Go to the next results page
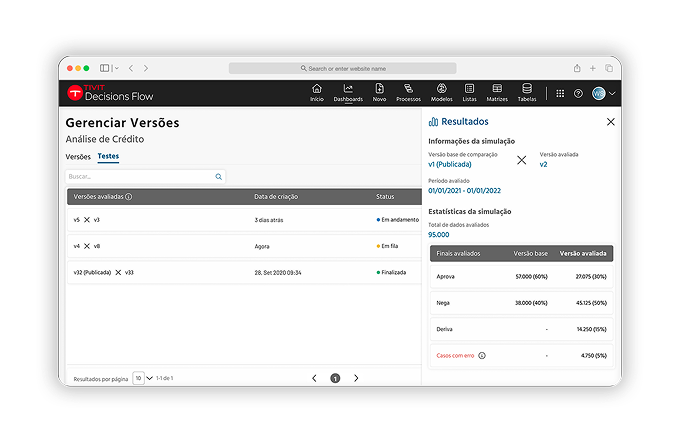Viewport: 680px width, 442px height. click(356, 378)
